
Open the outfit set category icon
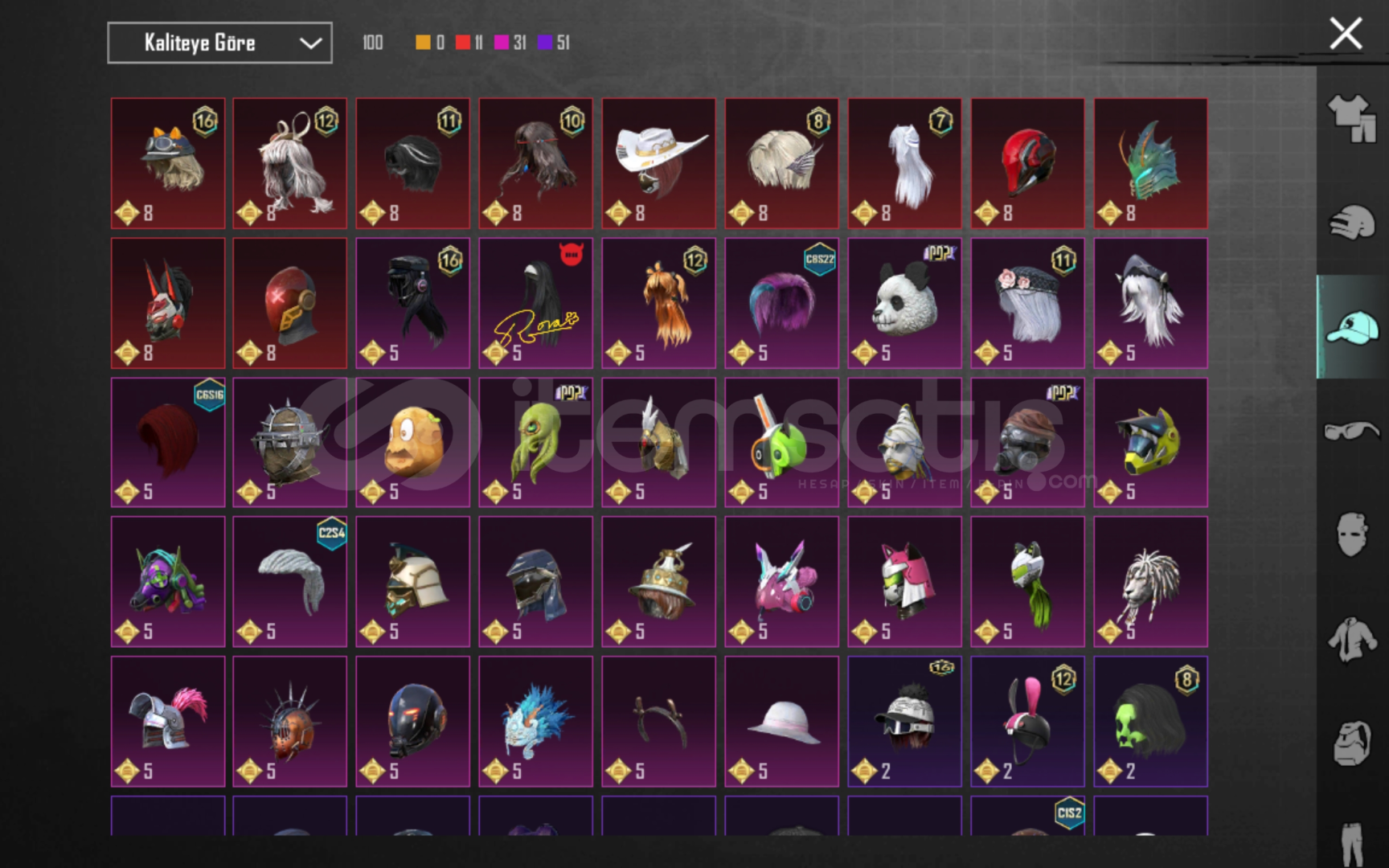click(x=1352, y=118)
